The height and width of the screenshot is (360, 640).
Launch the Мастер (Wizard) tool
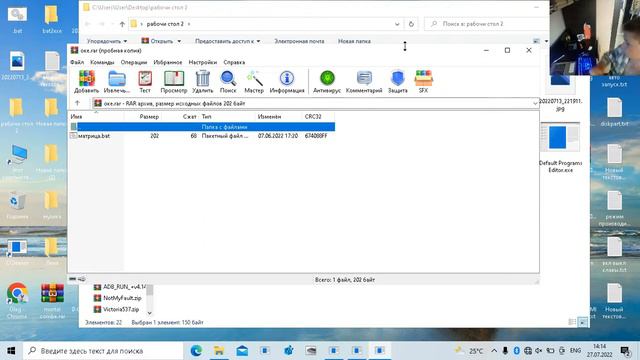point(254,81)
